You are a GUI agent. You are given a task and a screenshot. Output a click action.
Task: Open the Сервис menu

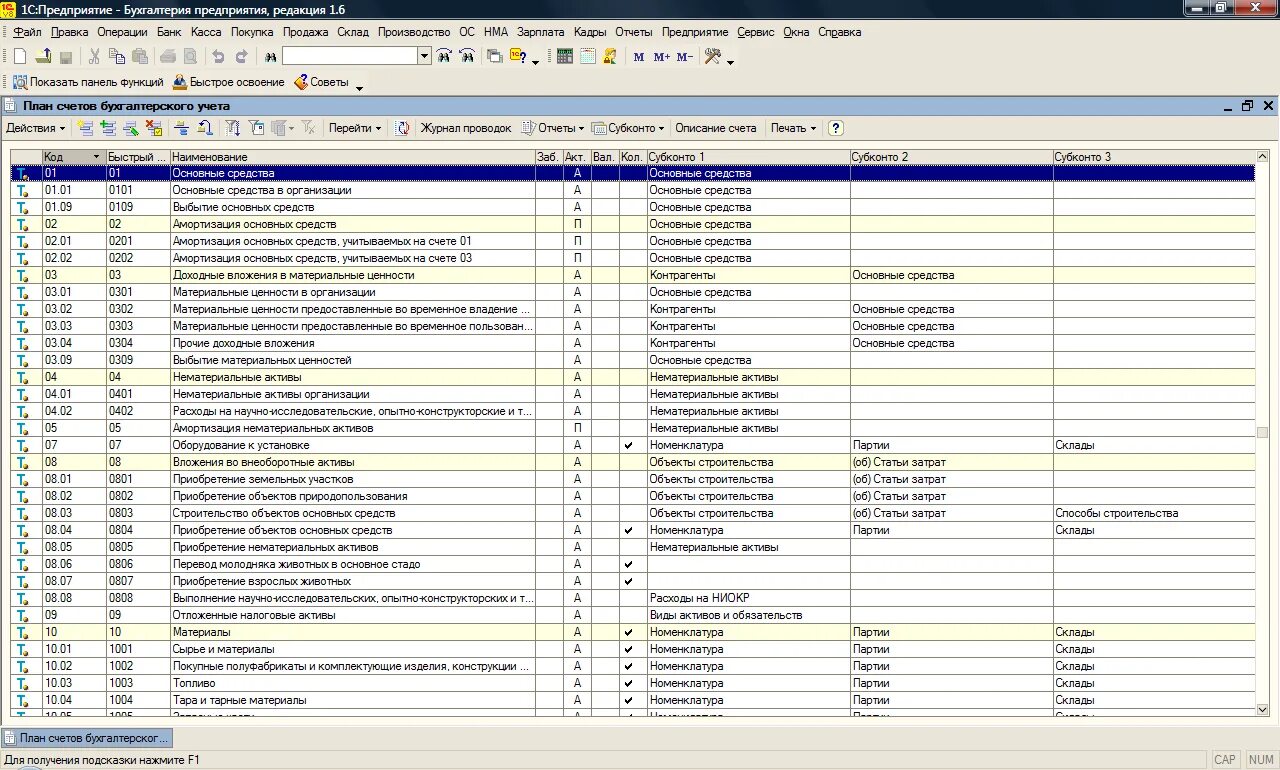[756, 32]
